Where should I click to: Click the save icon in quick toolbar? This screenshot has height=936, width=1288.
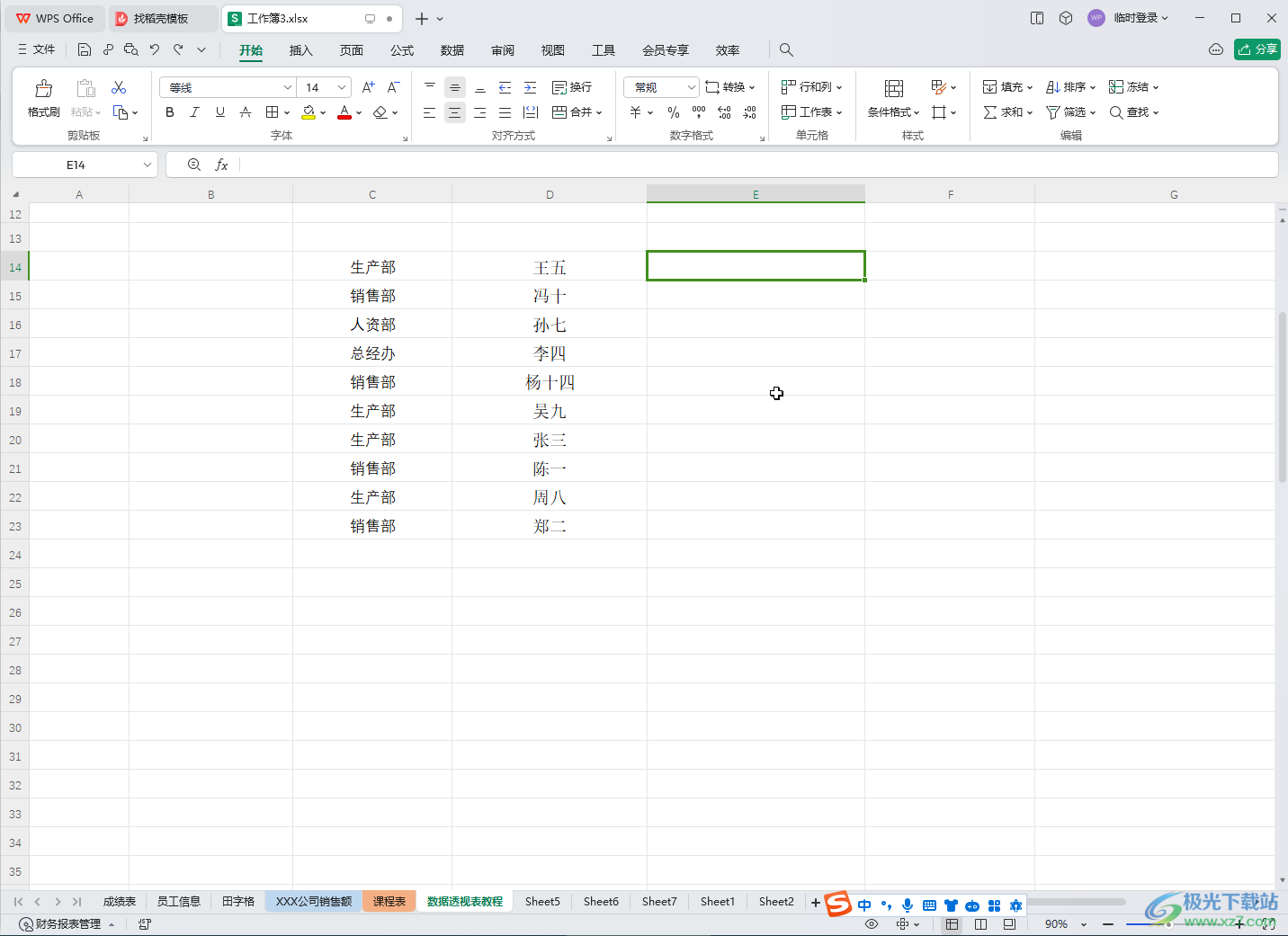point(84,49)
